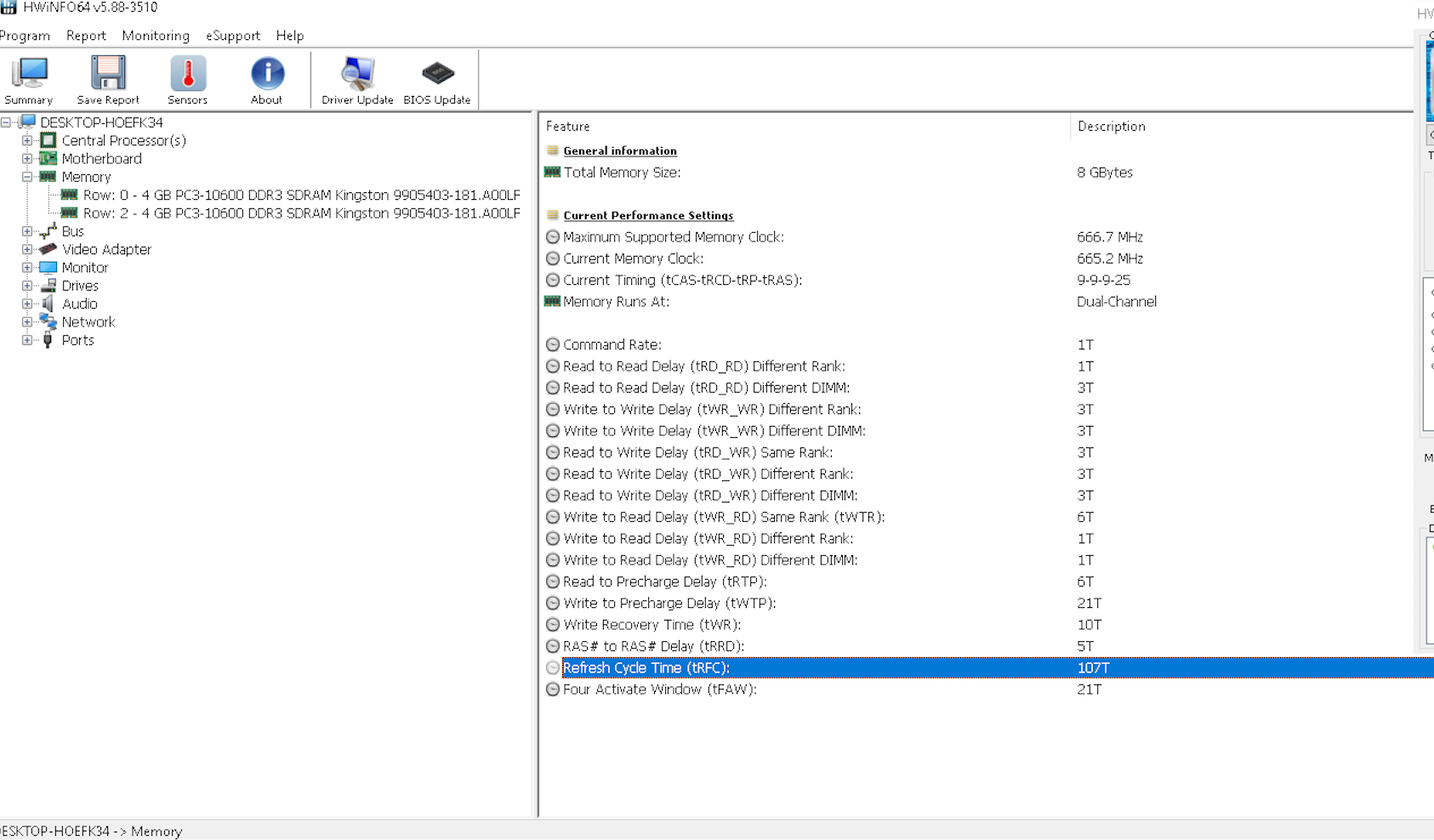
Task: Click the Row: 2 memory module icon
Action: click(x=69, y=213)
